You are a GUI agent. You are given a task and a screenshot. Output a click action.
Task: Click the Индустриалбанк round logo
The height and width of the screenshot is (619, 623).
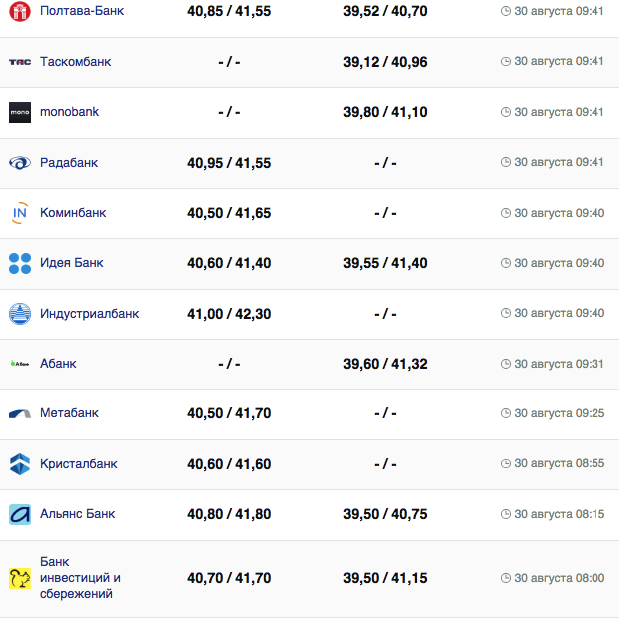[x=20, y=314]
